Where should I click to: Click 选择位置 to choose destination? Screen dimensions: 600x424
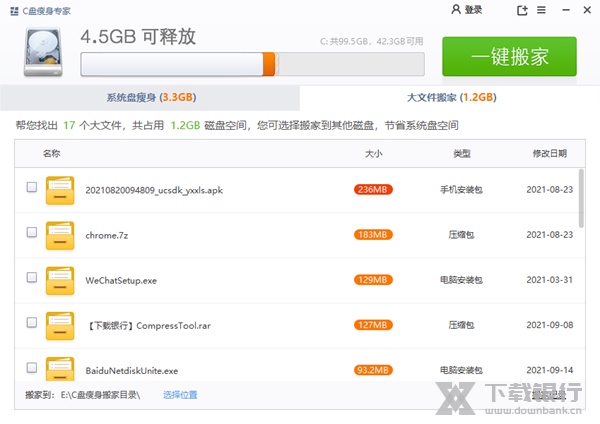click(180, 395)
